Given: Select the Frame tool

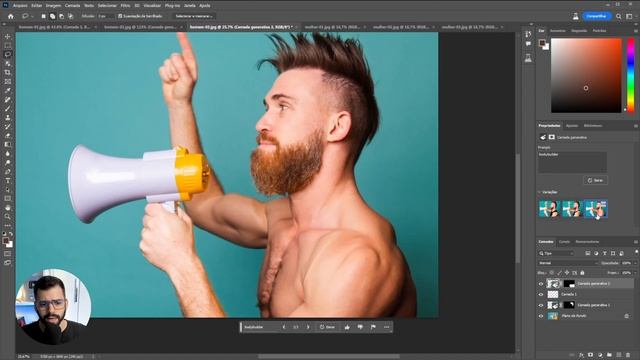Looking at the screenshot, I should point(7,82).
